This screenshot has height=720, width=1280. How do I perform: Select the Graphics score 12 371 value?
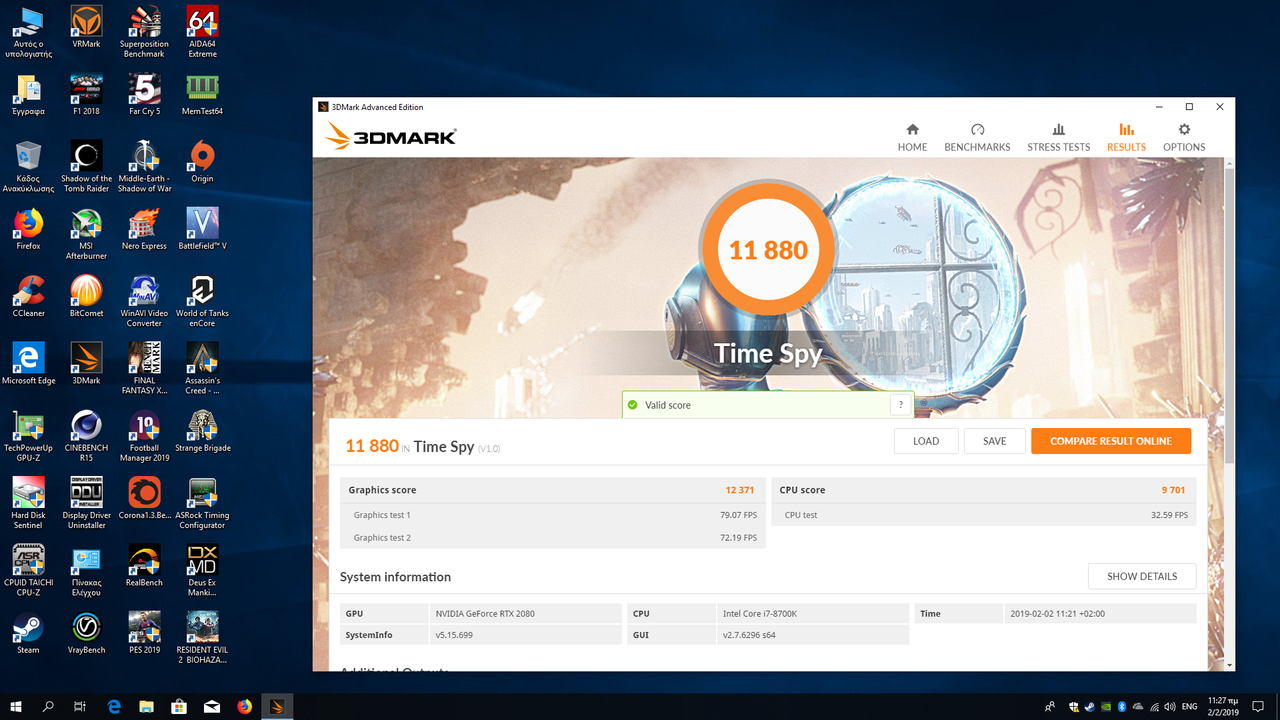point(739,490)
